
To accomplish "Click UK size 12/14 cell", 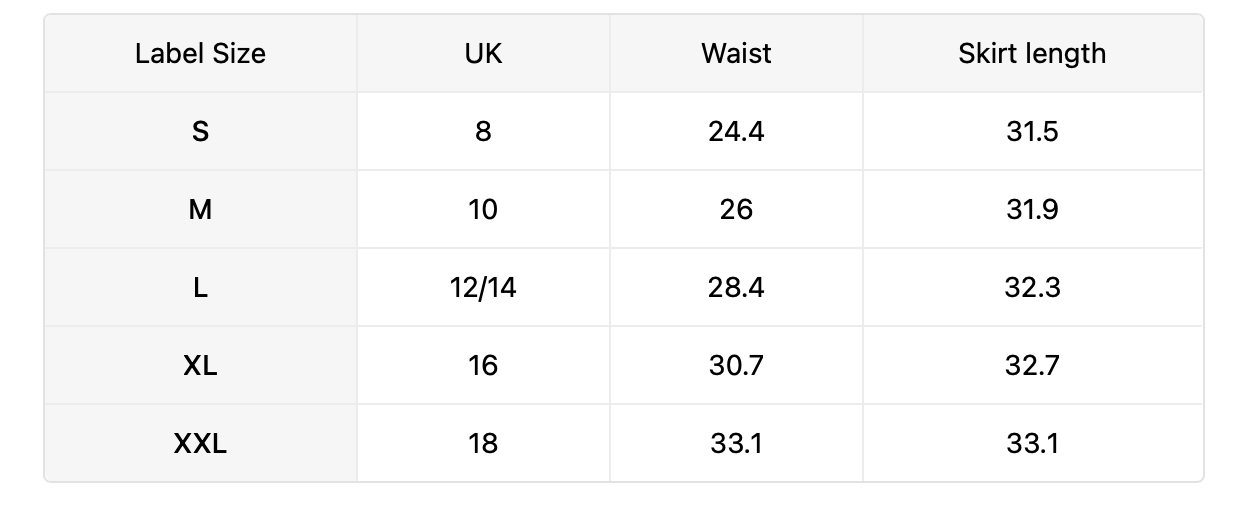I will [x=483, y=287].
